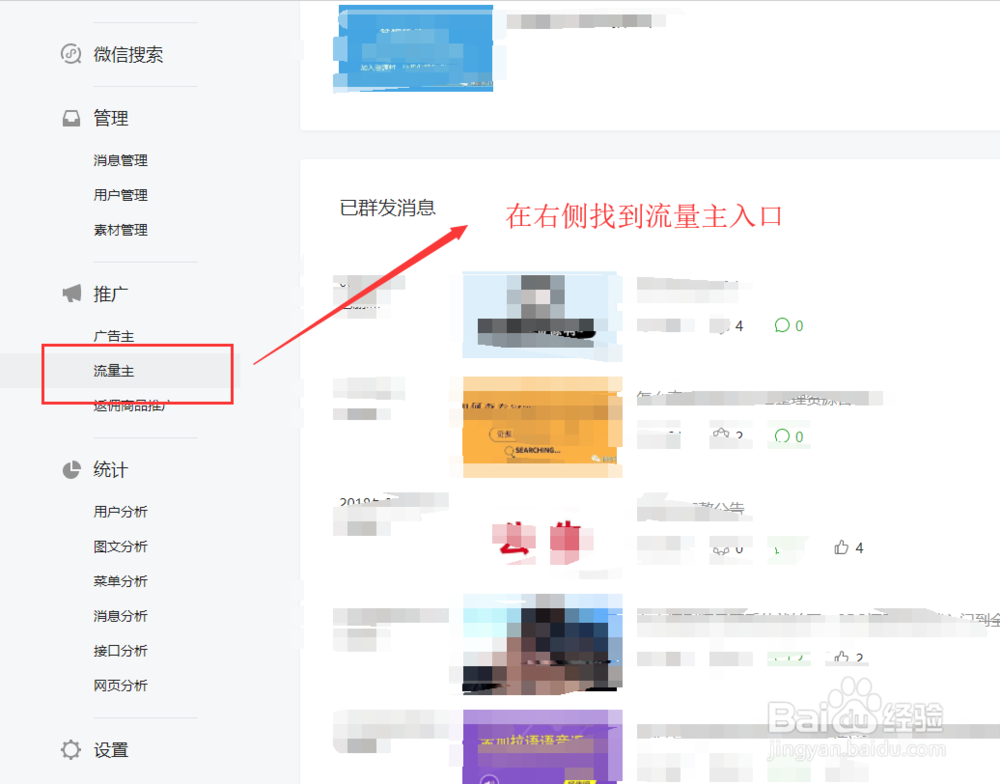
Task: Click the 统计 section heading
Action: [x=110, y=469]
